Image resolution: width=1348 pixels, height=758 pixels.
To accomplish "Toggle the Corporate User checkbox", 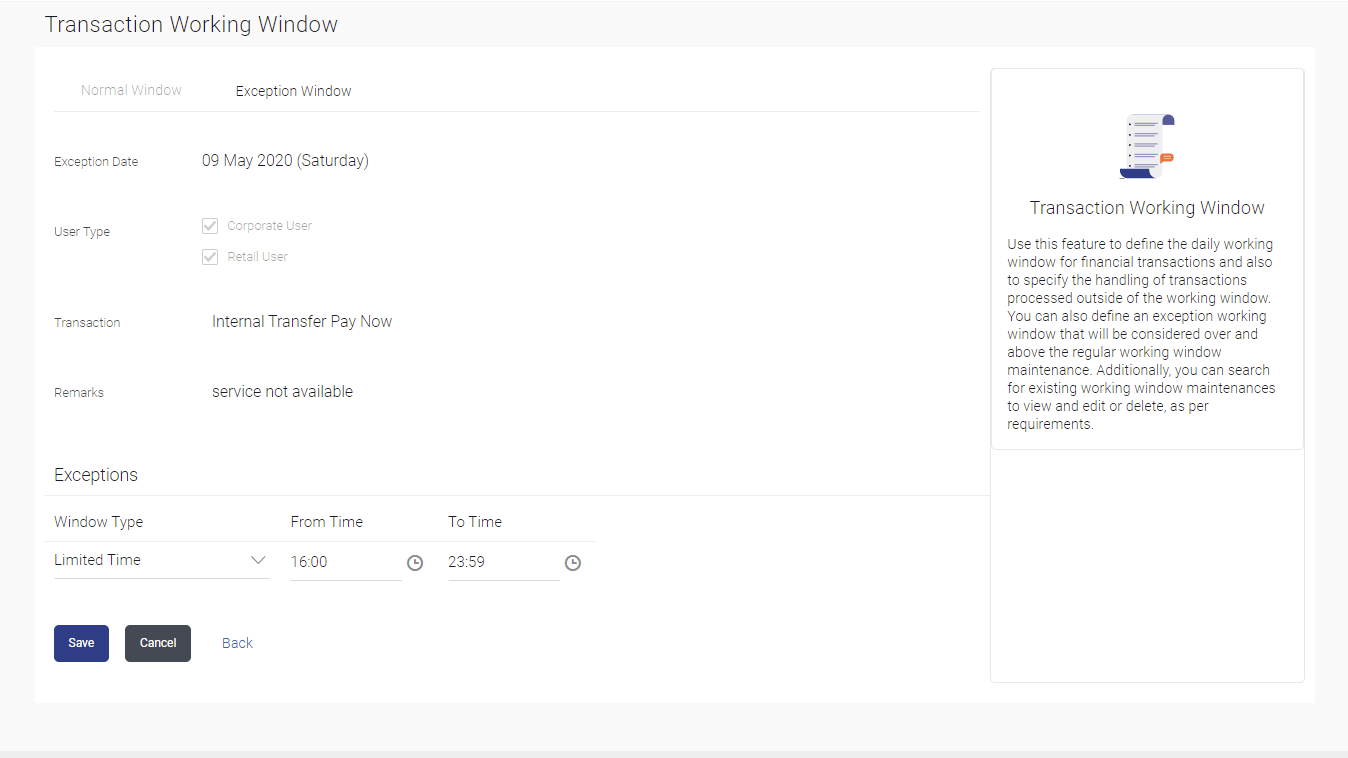I will coord(210,225).
